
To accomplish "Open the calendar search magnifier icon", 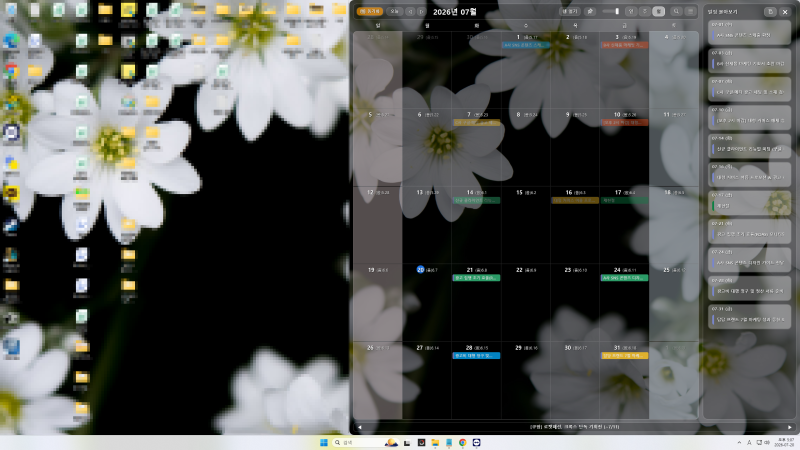I will [x=676, y=11].
